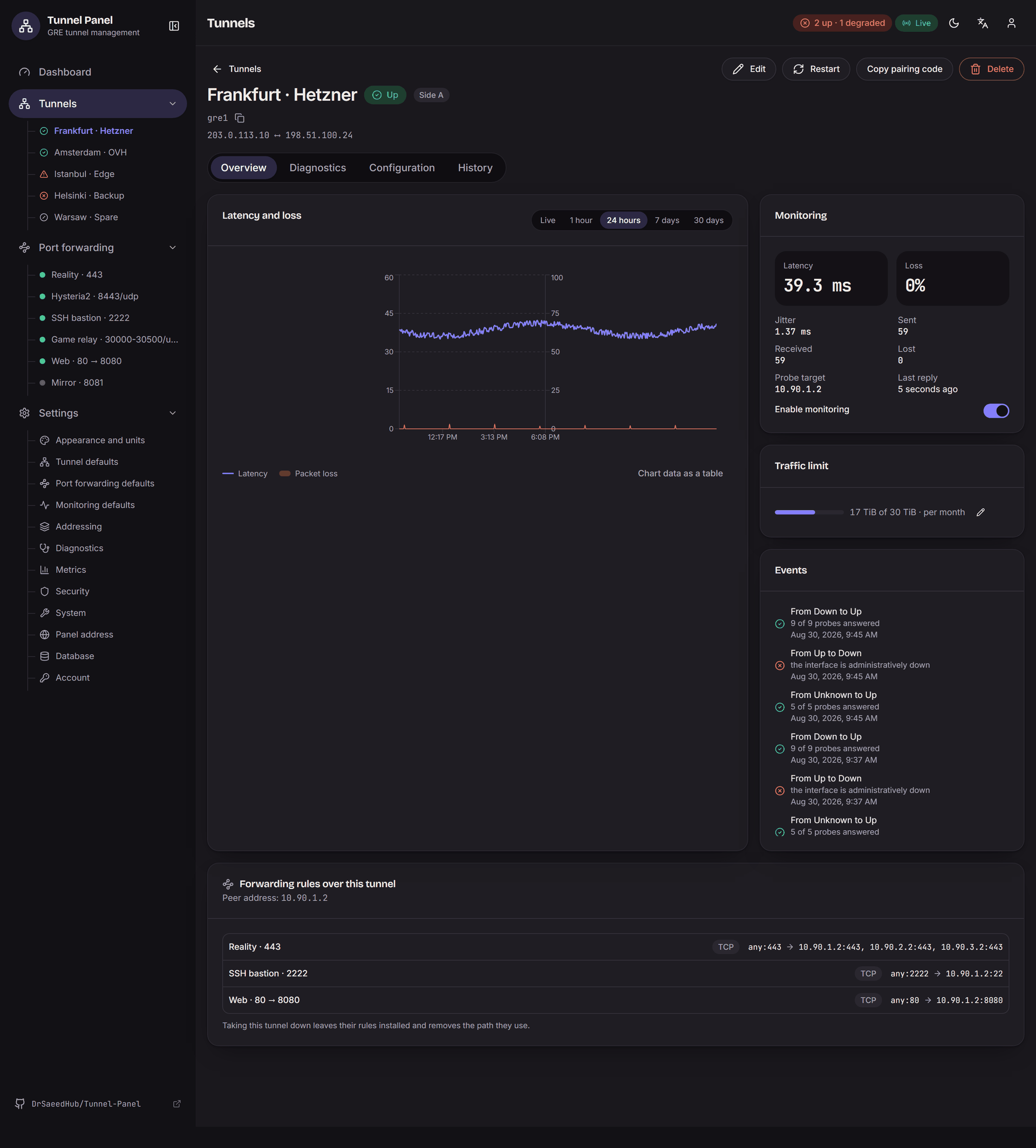Open Database settings
The image size is (1036, 1148).
coord(74,656)
